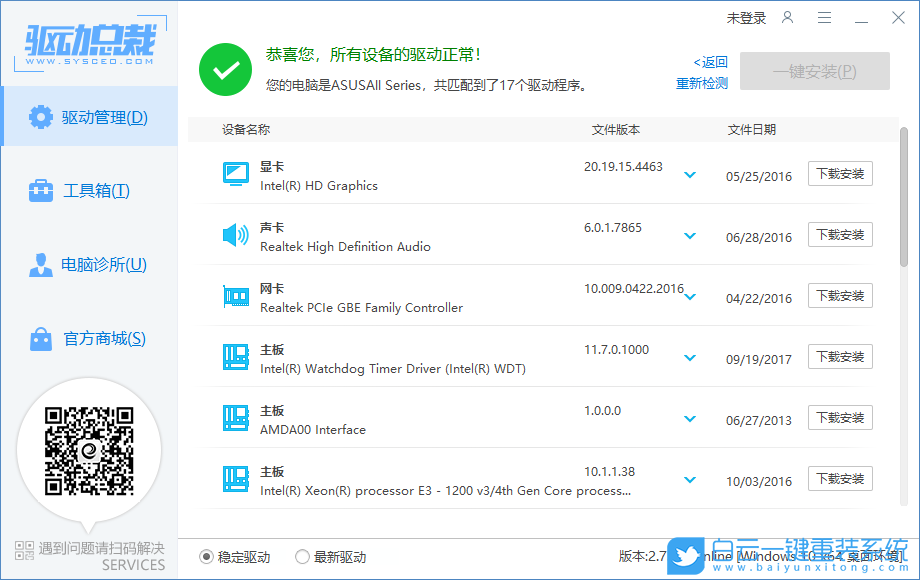This screenshot has width=920, height=580.
Task: Click the motherboard icon for Watchdog Timer Driver
Action: tap(235, 356)
